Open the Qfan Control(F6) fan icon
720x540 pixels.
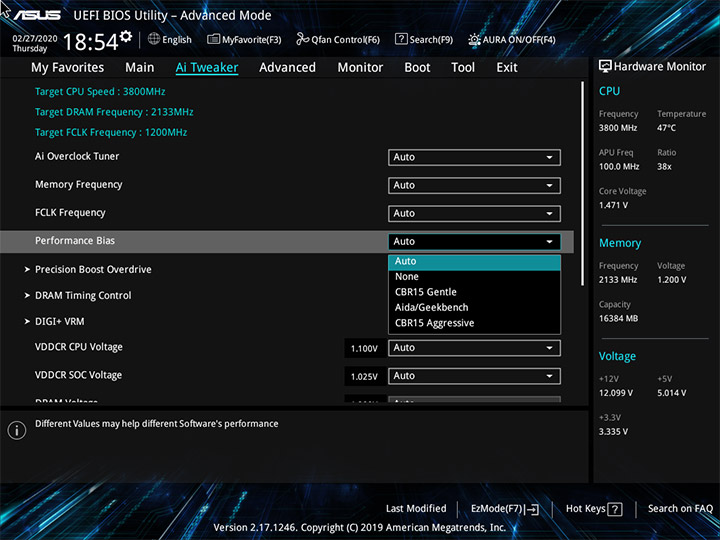(303, 39)
